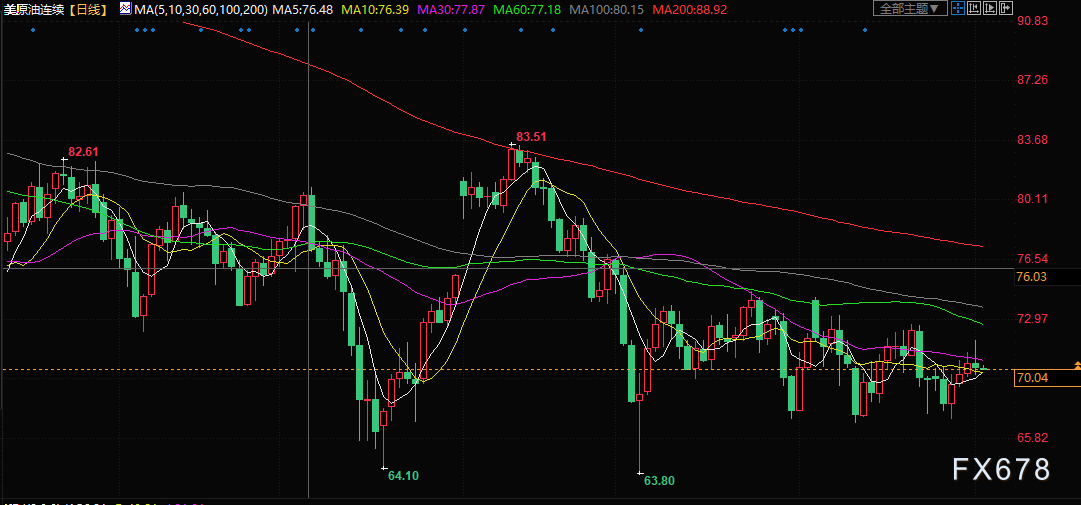Click the 82.61 high price marker
This screenshot has width=1081, height=505.
(x=83, y=151)
